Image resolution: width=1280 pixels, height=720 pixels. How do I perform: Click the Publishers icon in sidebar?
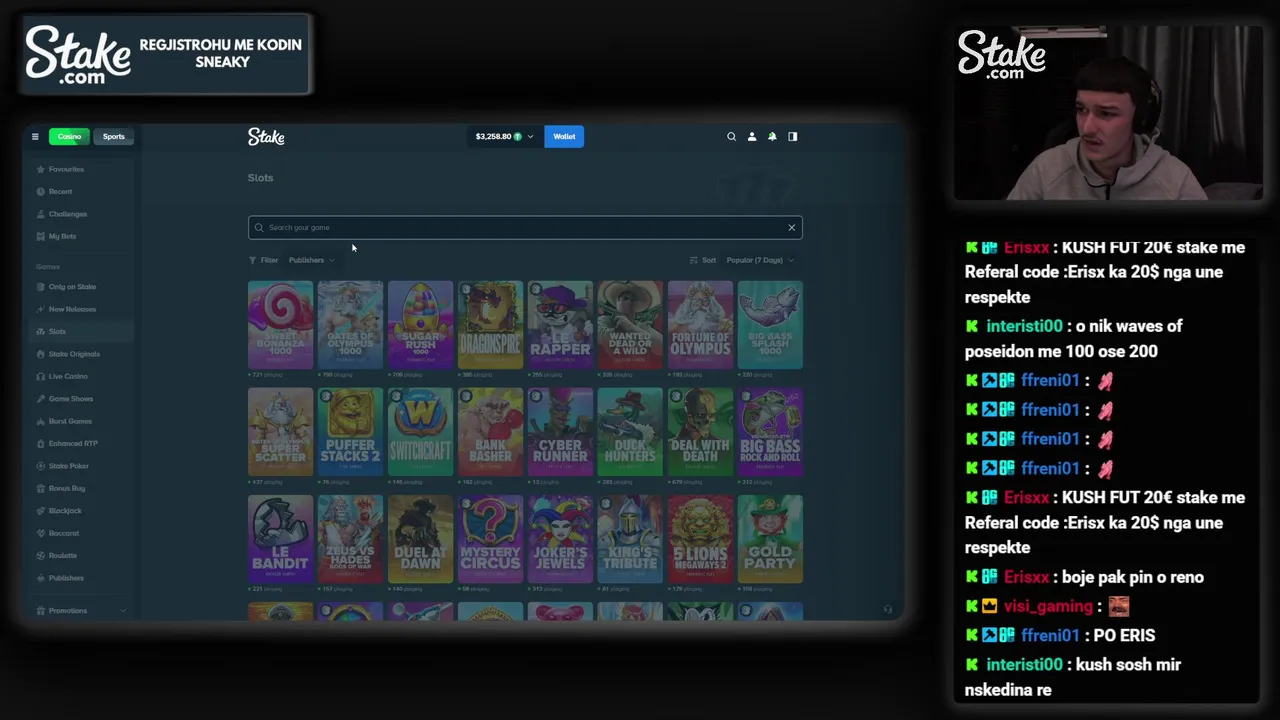40,578
